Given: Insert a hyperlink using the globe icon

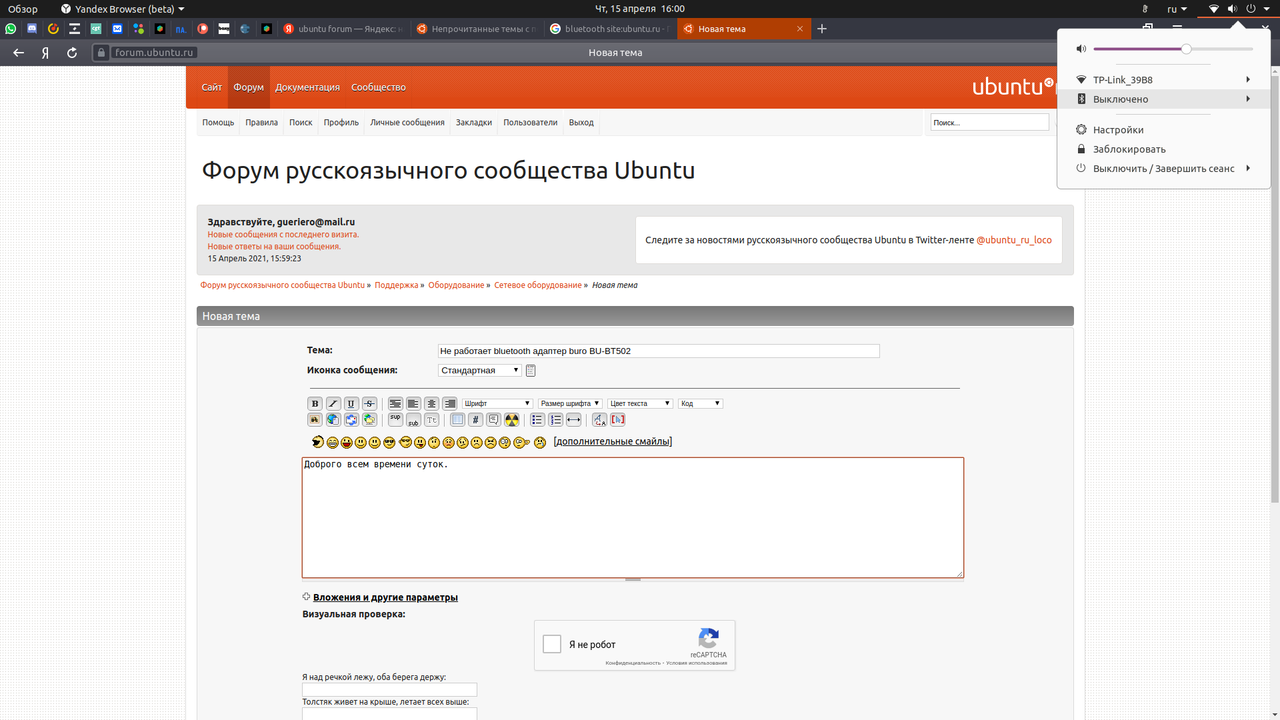Looking at the screenshot, I should tap(332, 418).
